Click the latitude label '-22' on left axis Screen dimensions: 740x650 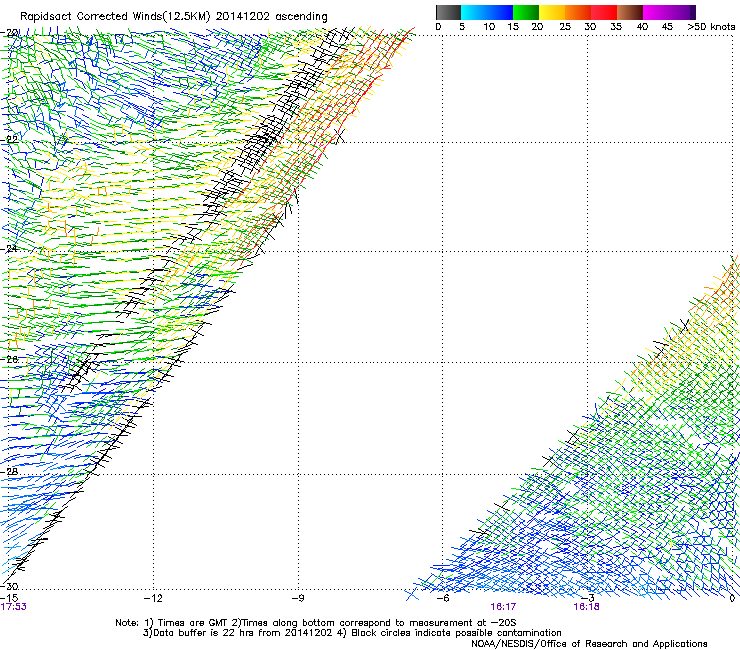click(x=9, y=140)
